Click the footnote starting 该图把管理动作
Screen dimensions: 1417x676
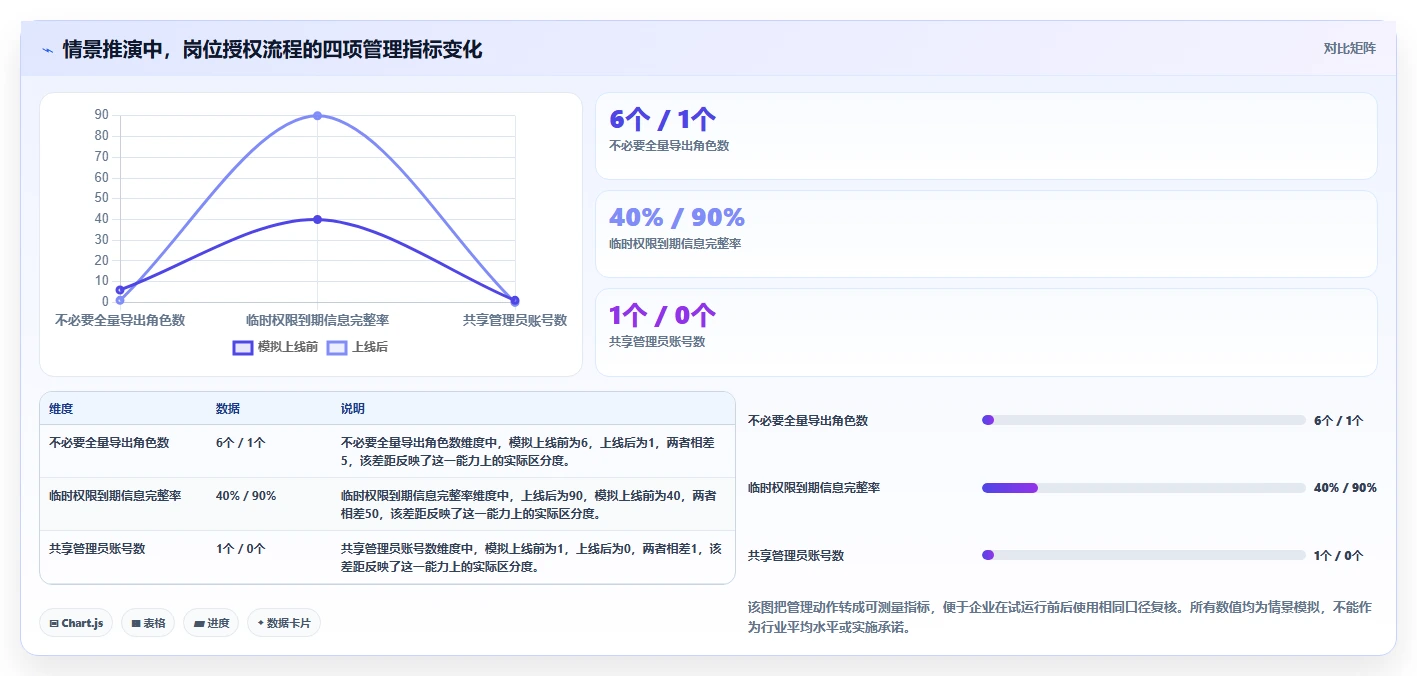[1059, 617]
